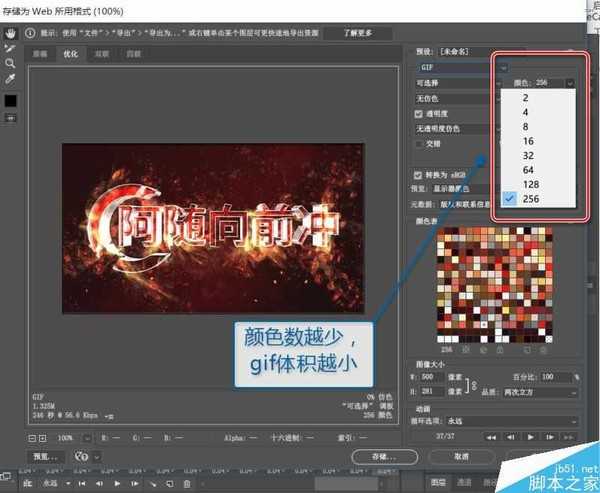The image size is (600, 493).
Task: Select the Zoom magnifier tool
Action: point(12,62)
